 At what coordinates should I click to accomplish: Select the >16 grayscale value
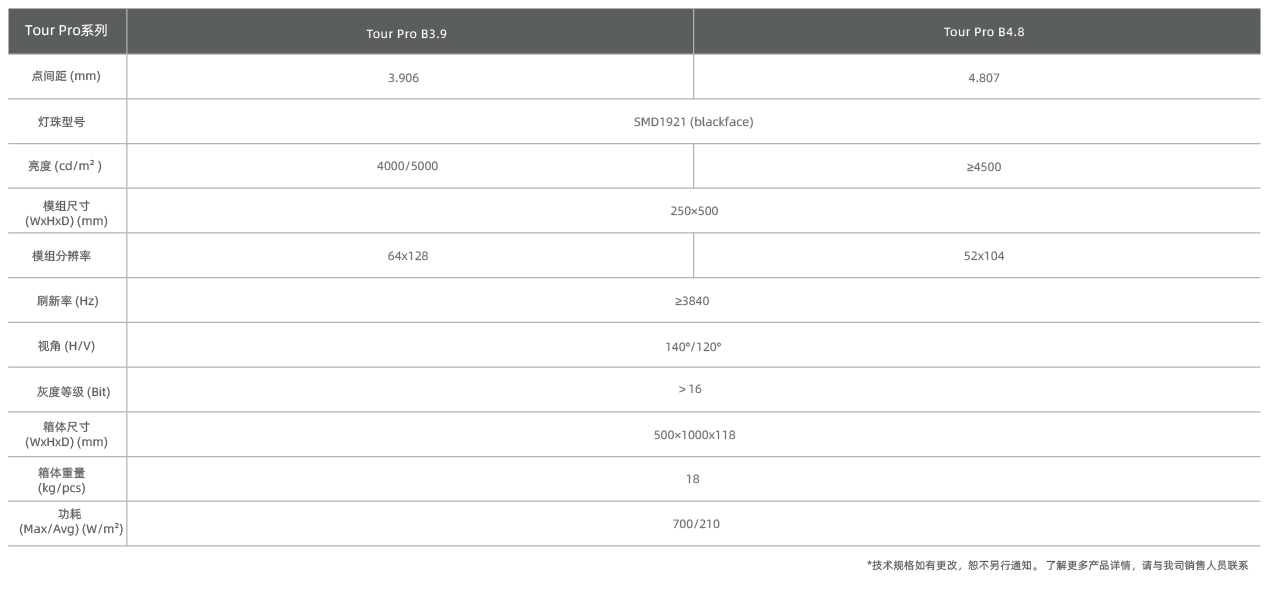click(x=690, y=389)
